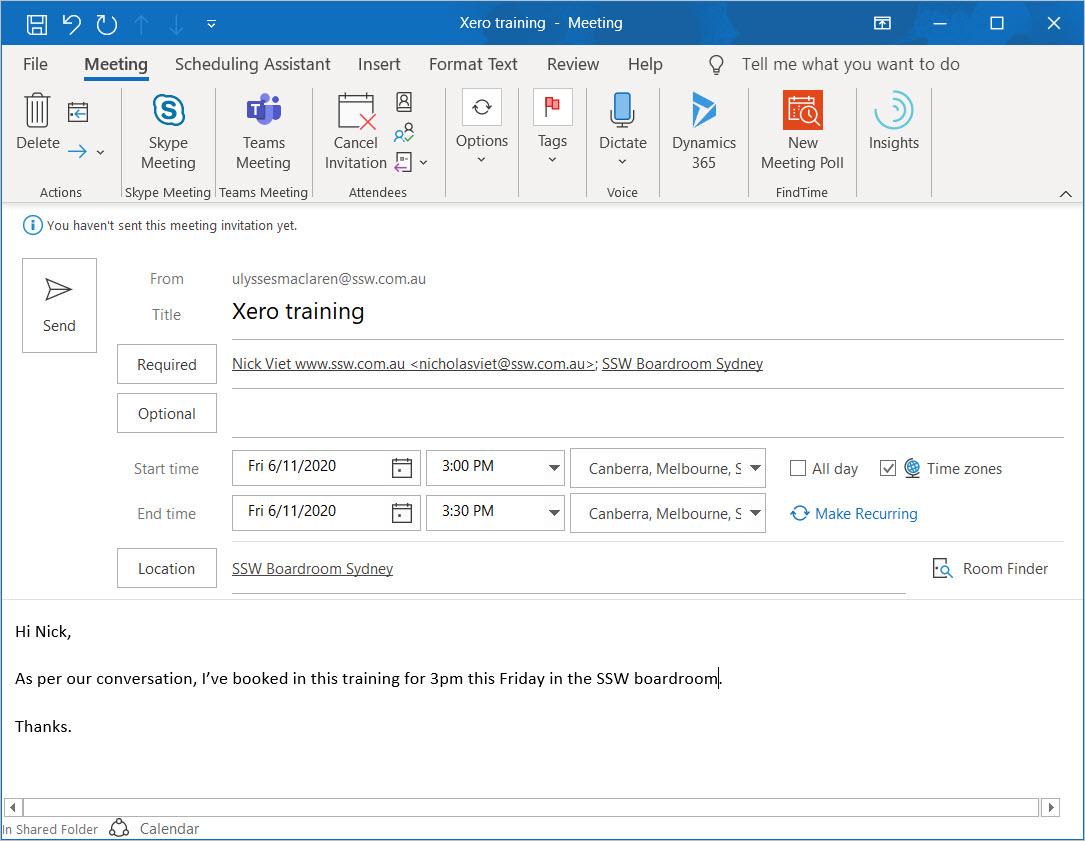Send the meeting invitation
Image resolution: width=1085 pixels, height=841 pixels.
point(59,305)
